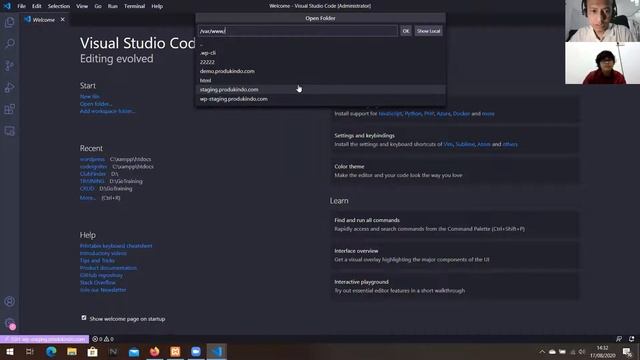640x360 pixels.
Task: Open the Go menu
Action: coord(98,6)
